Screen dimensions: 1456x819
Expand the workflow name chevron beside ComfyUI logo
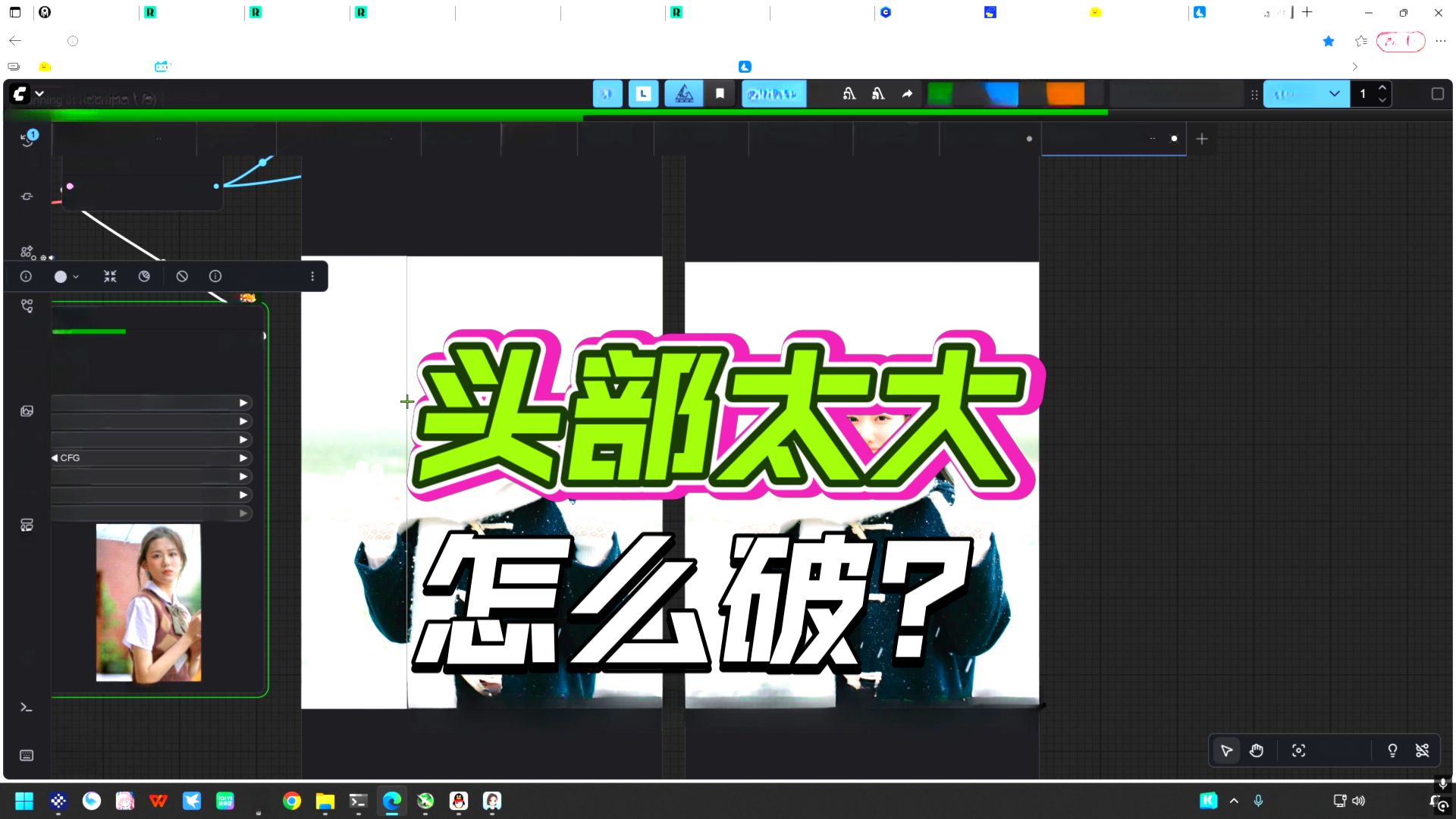39,93
